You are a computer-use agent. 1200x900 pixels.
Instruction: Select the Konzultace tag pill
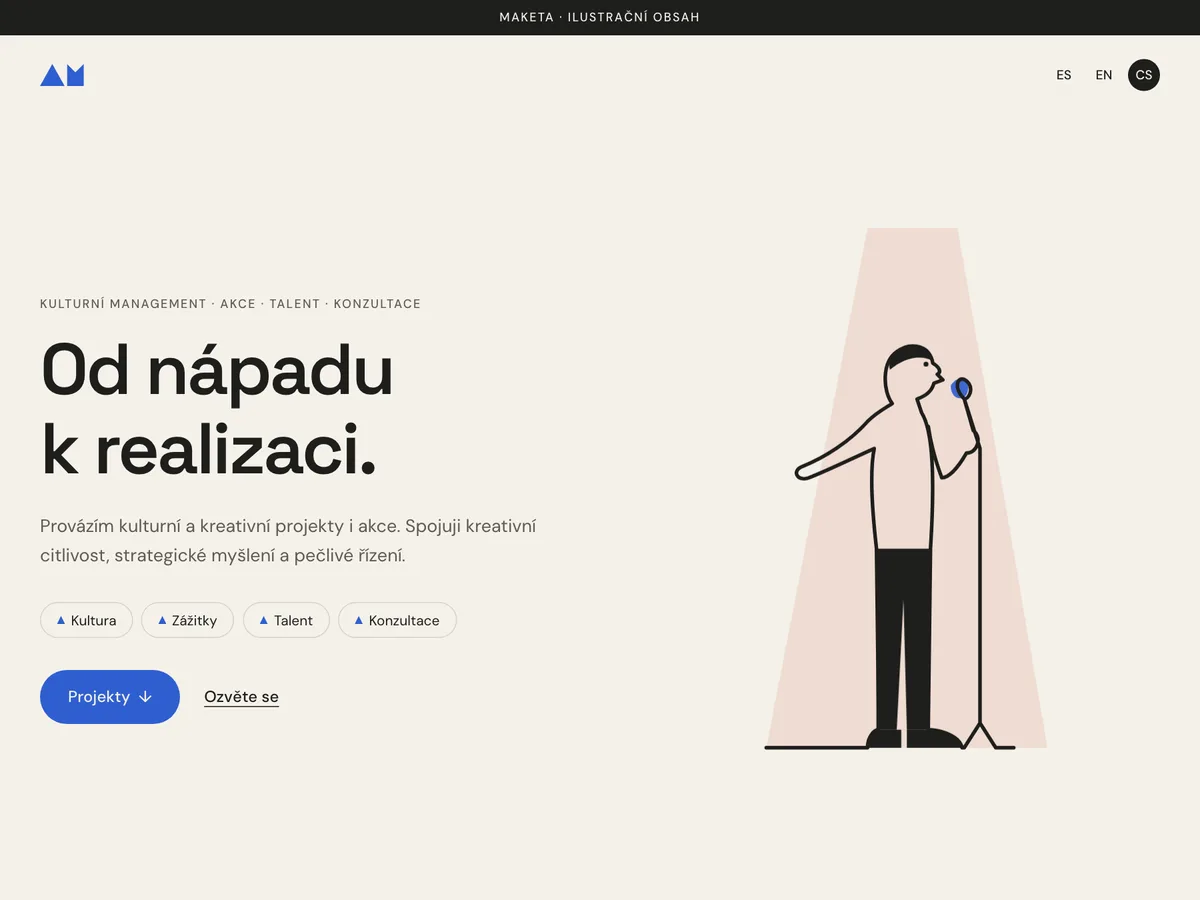coord(397,620)
